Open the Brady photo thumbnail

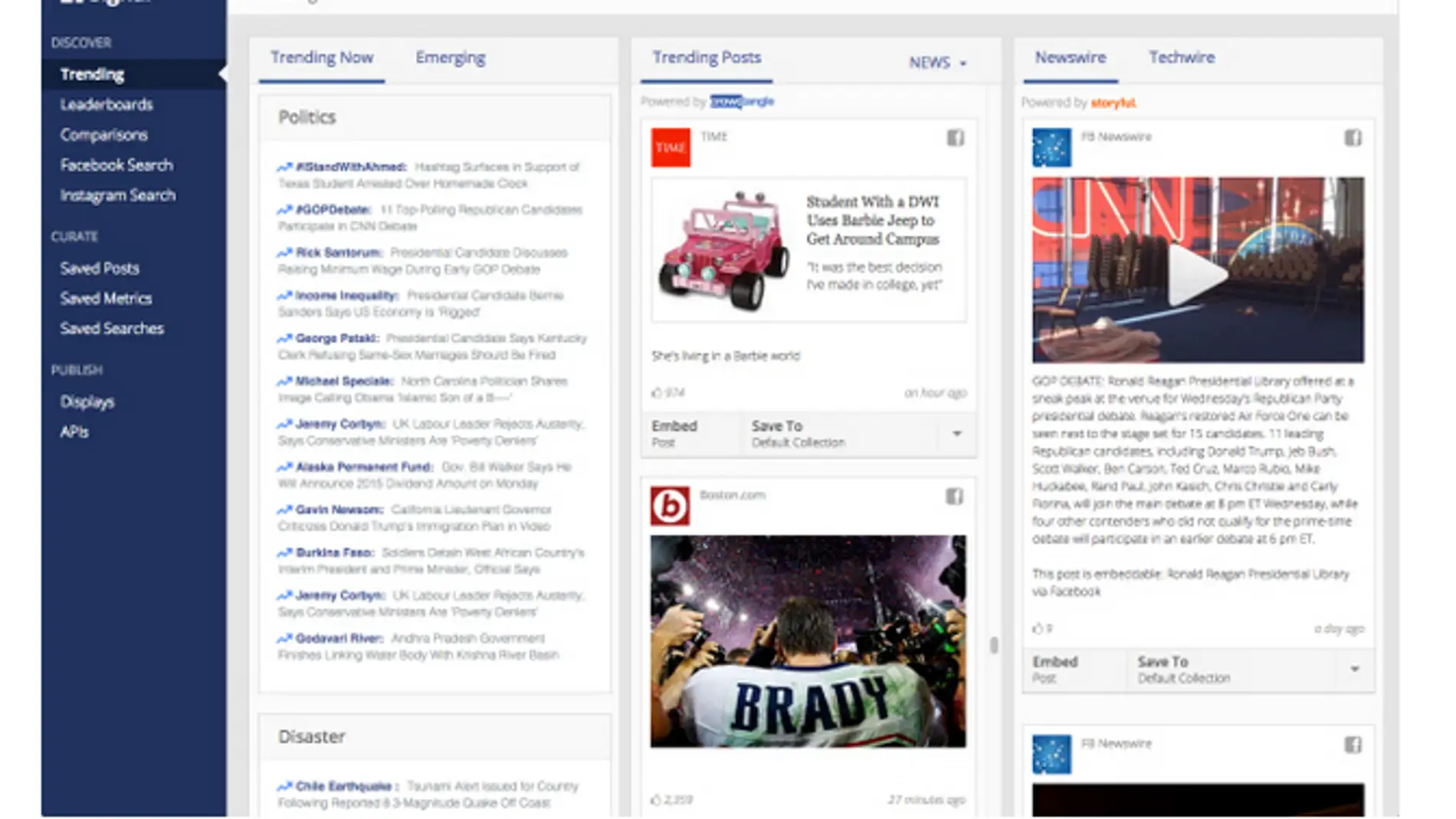click(808, 641)
